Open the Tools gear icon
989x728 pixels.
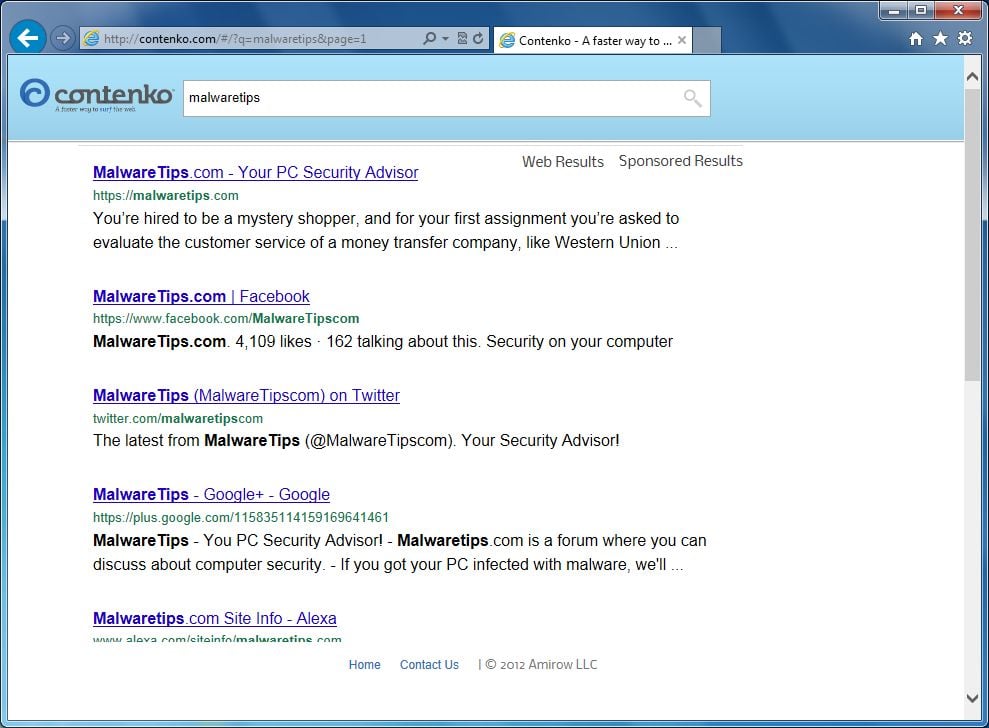[x=965, y=38]
